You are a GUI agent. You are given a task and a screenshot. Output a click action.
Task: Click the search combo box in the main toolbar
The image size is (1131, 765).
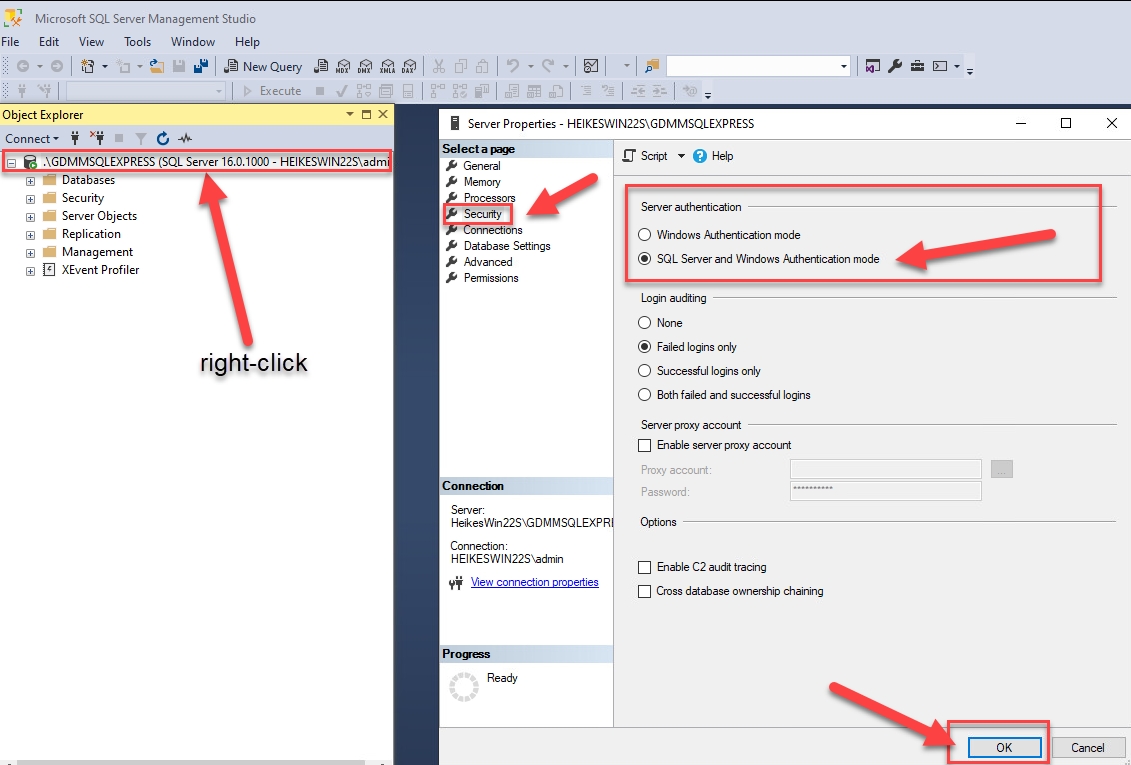(758, 66)
